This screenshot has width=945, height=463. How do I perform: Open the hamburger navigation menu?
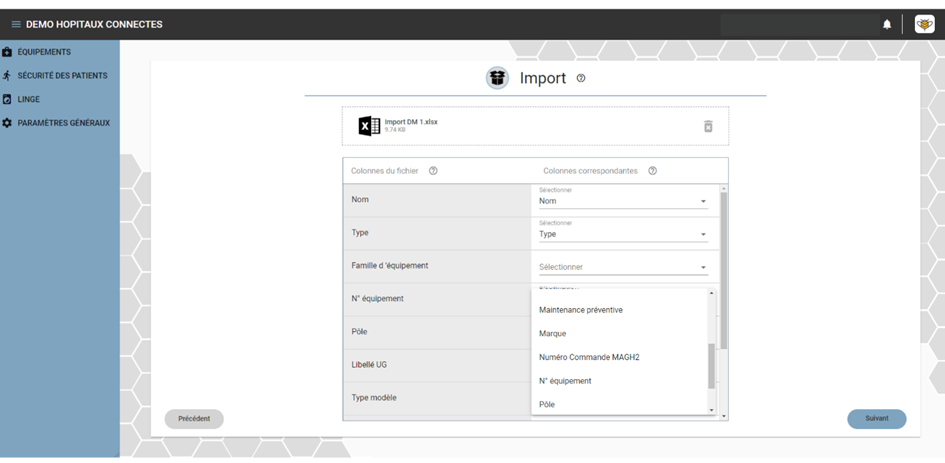(x=16, y=25)
